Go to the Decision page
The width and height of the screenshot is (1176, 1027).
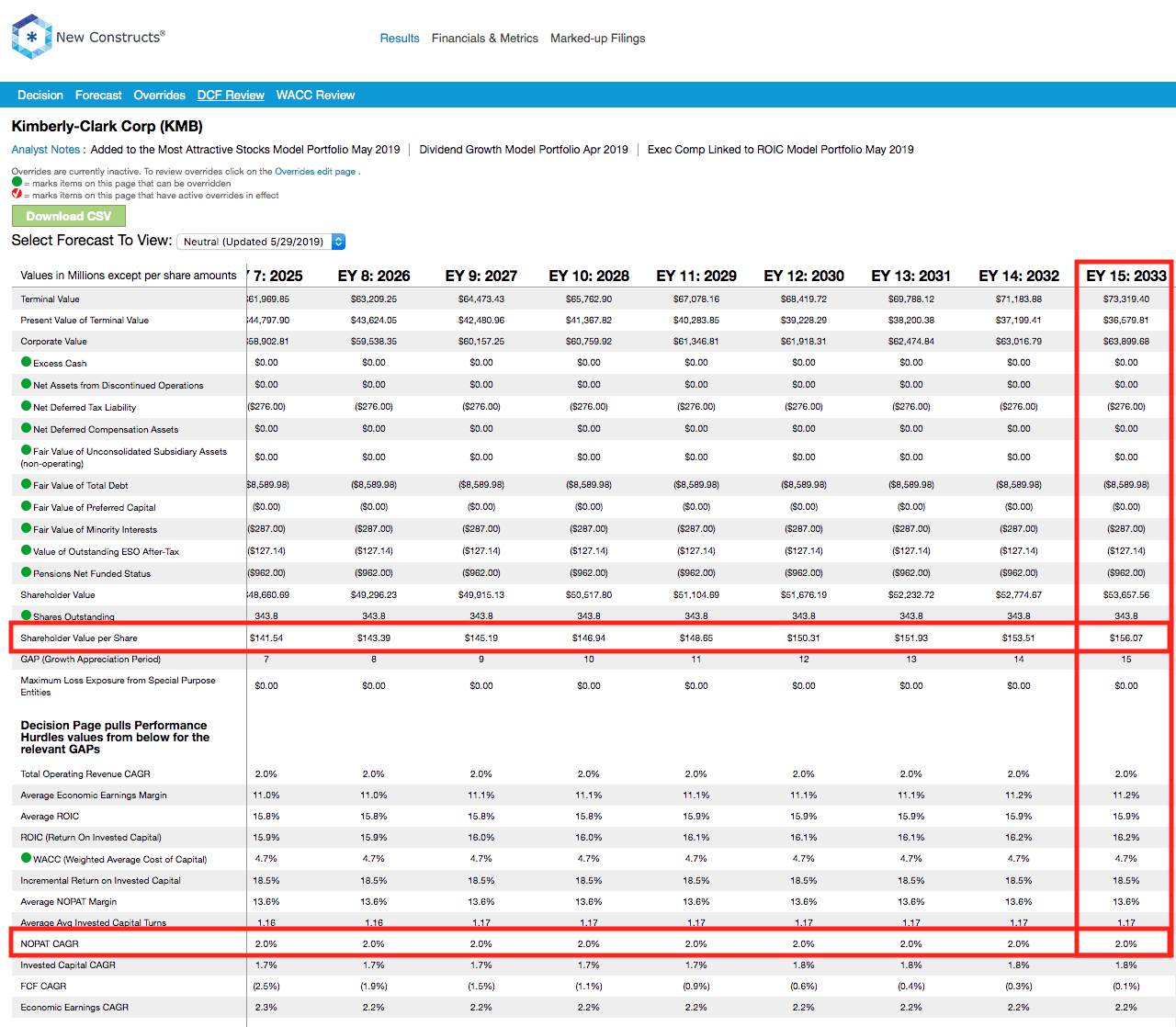(40, 95)
